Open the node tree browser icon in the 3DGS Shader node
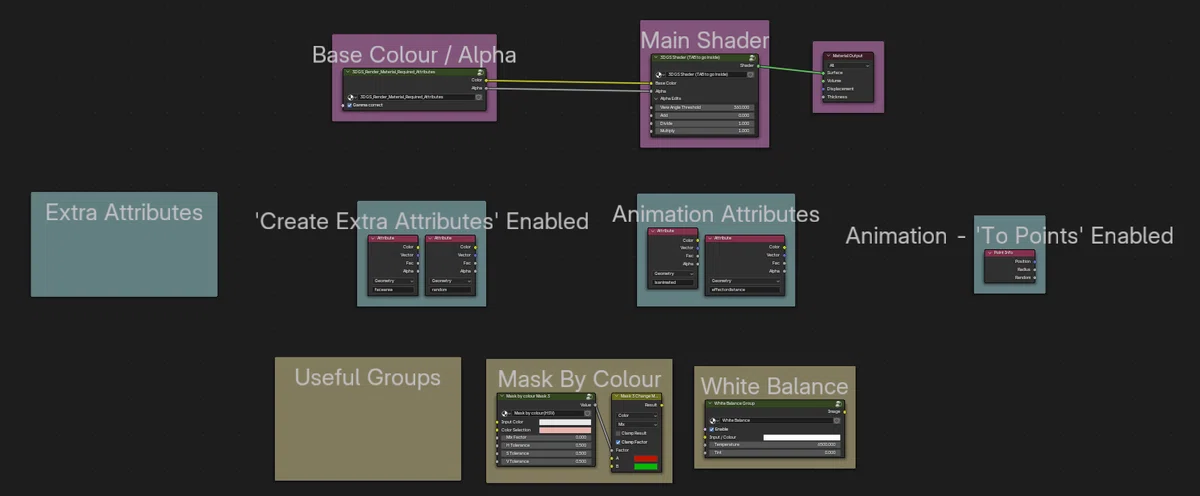1200x496 pixels. [x=660, y=75]
